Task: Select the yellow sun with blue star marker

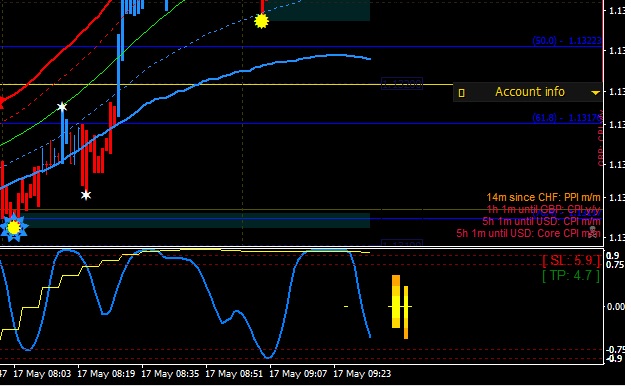Action: point(14,228)
